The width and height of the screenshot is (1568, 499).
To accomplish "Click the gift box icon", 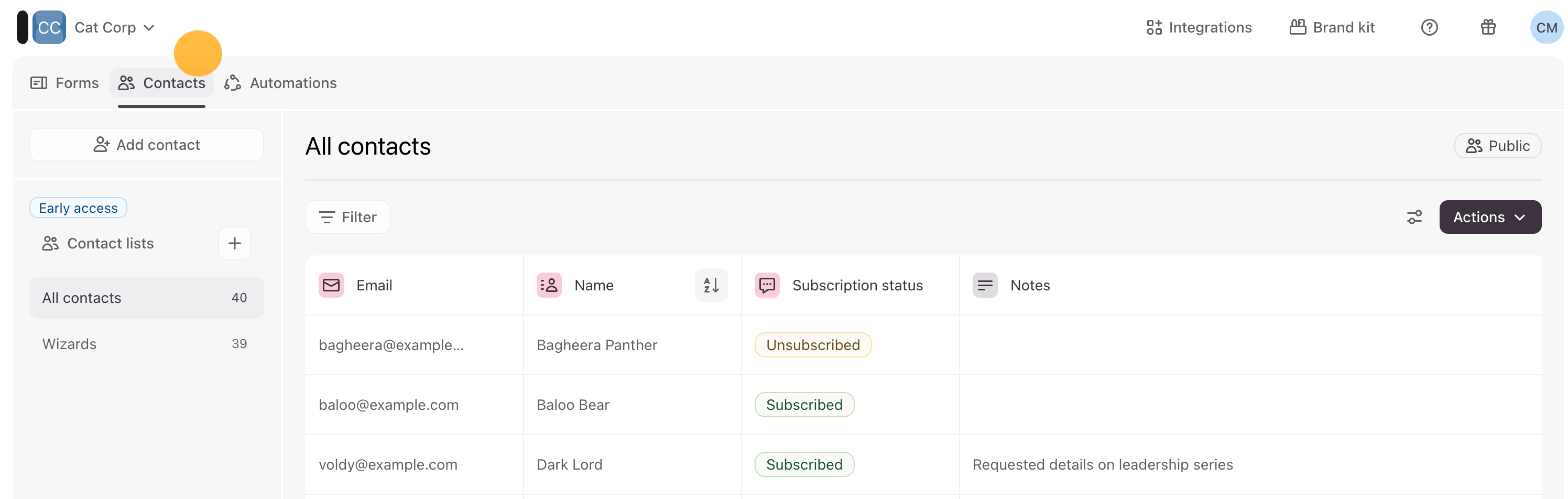I will 1488,27.
